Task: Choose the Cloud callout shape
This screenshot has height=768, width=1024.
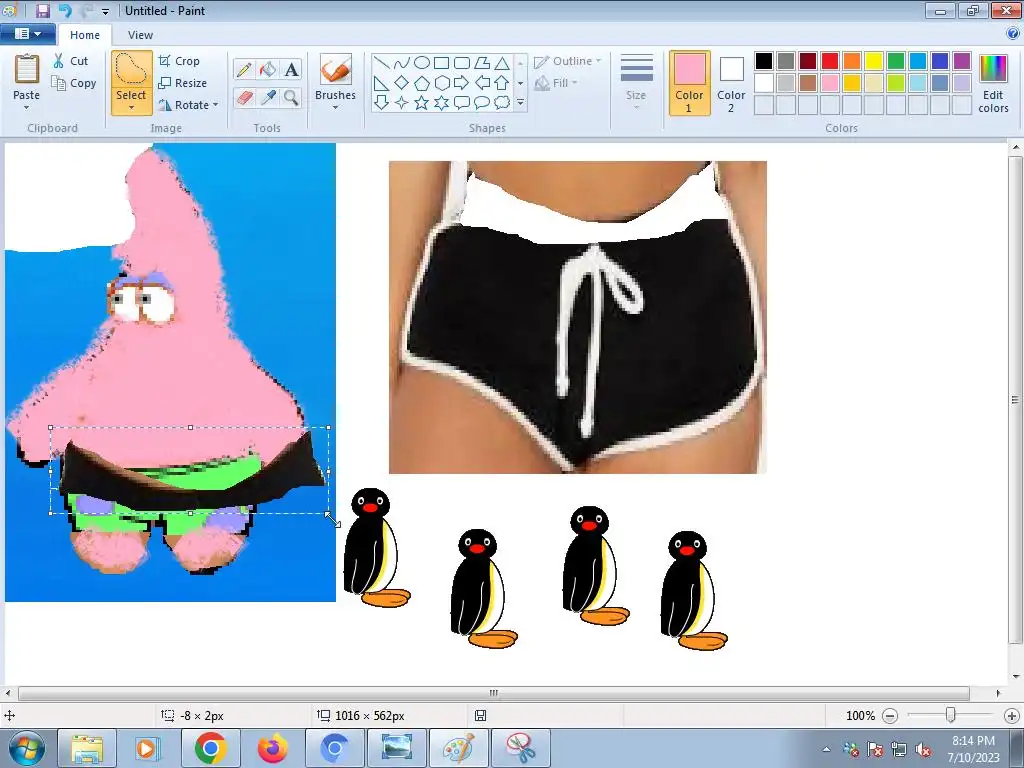Action: pos(502,103)
